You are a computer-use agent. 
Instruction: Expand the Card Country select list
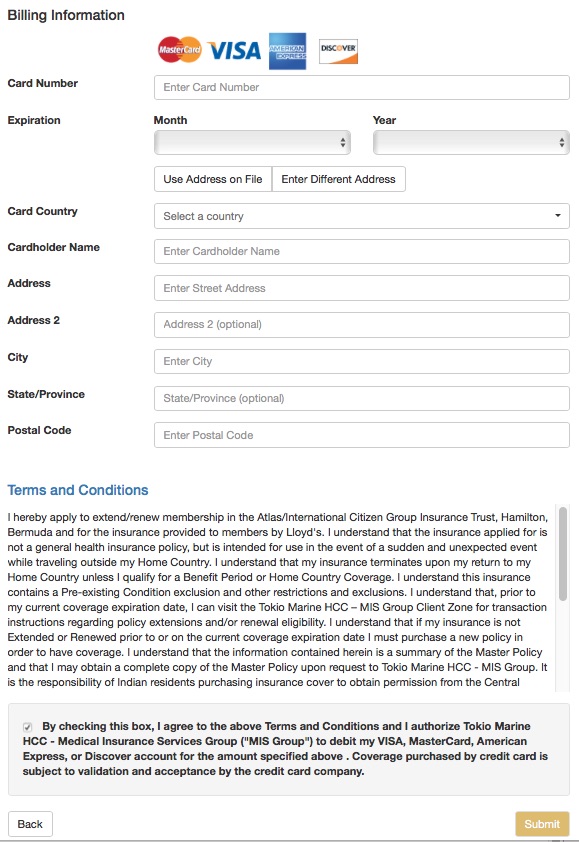pyautogui.click(x=361, y=216)
